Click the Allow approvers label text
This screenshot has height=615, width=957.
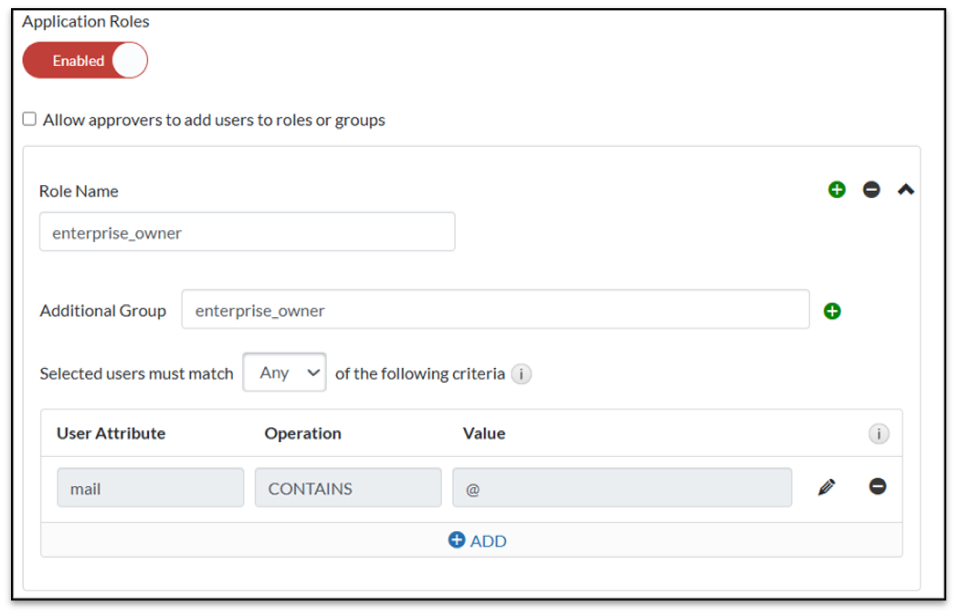[214, 120]
